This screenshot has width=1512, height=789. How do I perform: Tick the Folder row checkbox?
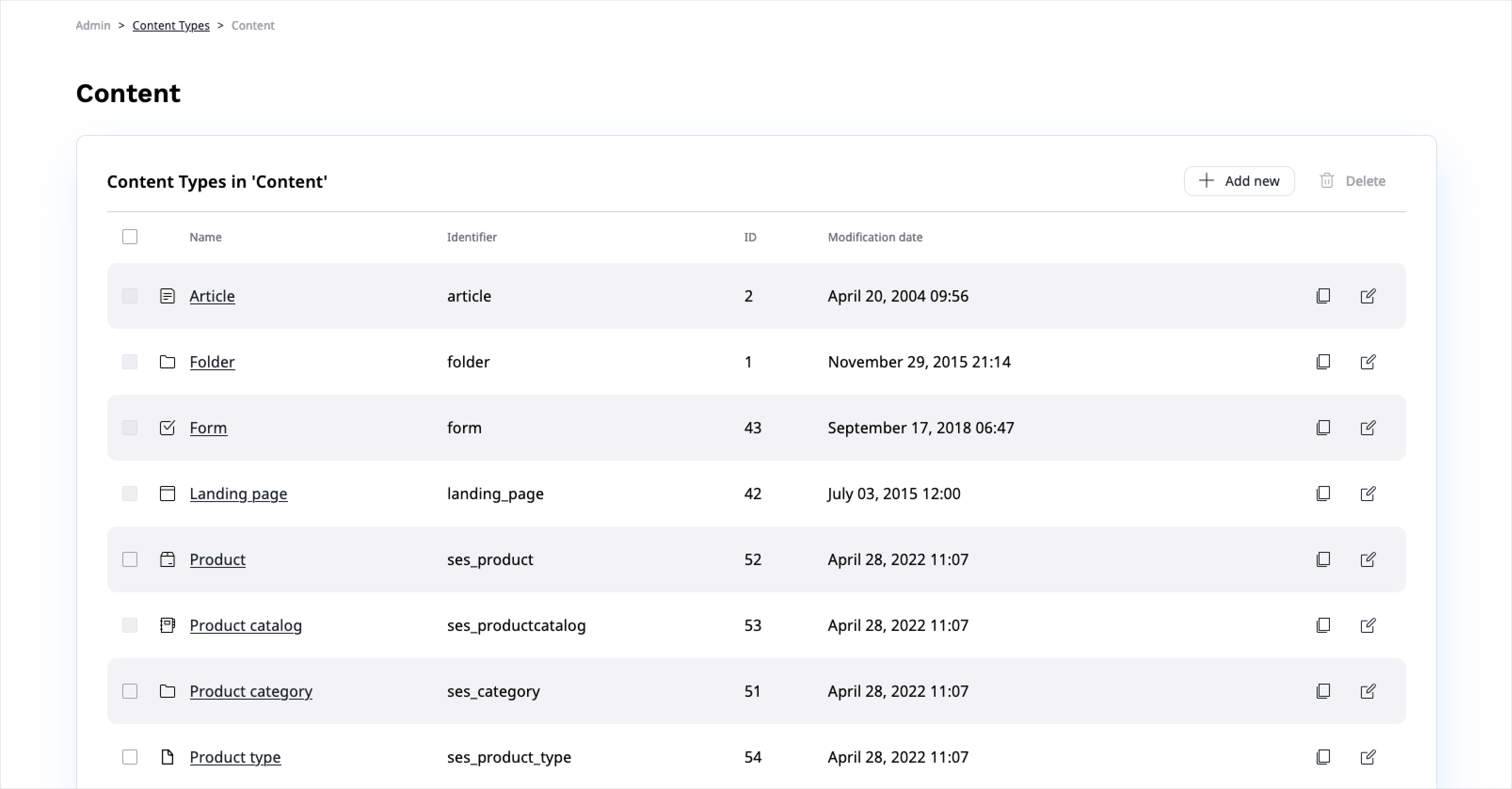130,361
